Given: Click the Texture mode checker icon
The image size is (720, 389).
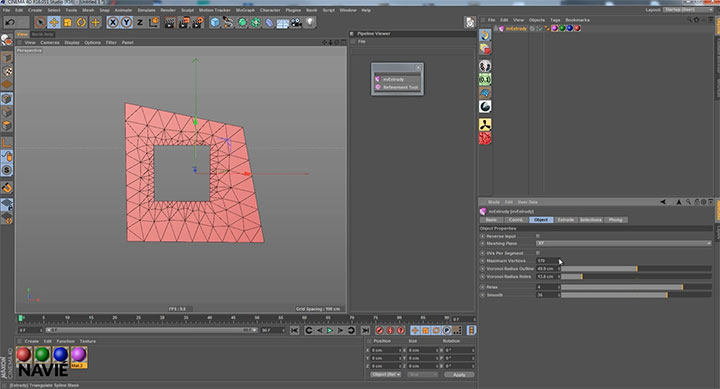Looking at the screenshot, I should (7, 71).
